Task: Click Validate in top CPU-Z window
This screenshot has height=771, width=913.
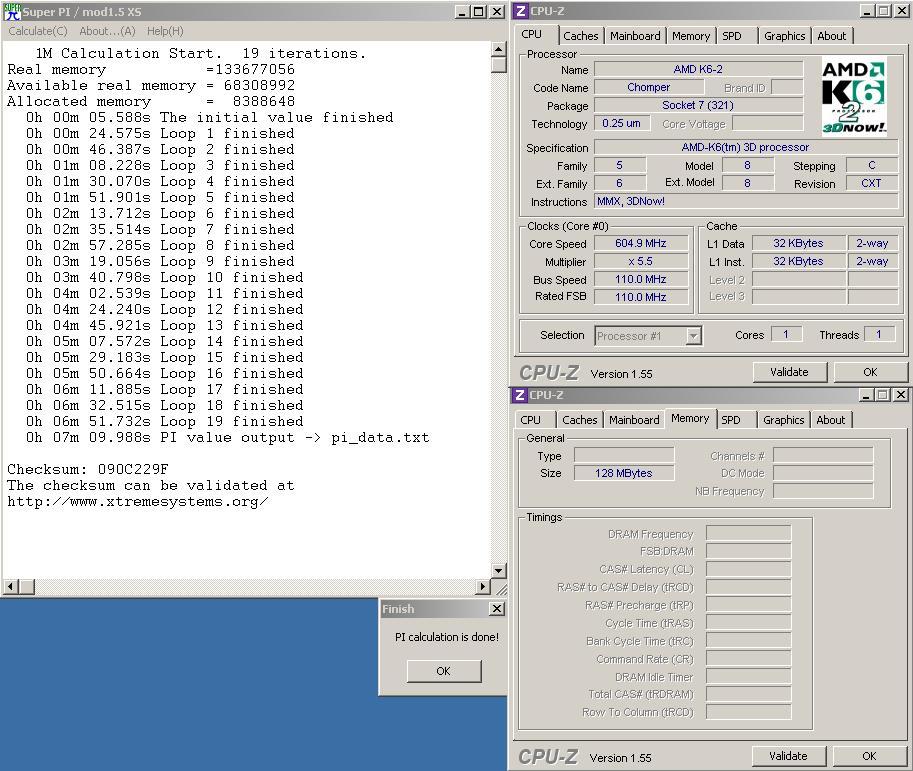Action: [x=790, y=372]
